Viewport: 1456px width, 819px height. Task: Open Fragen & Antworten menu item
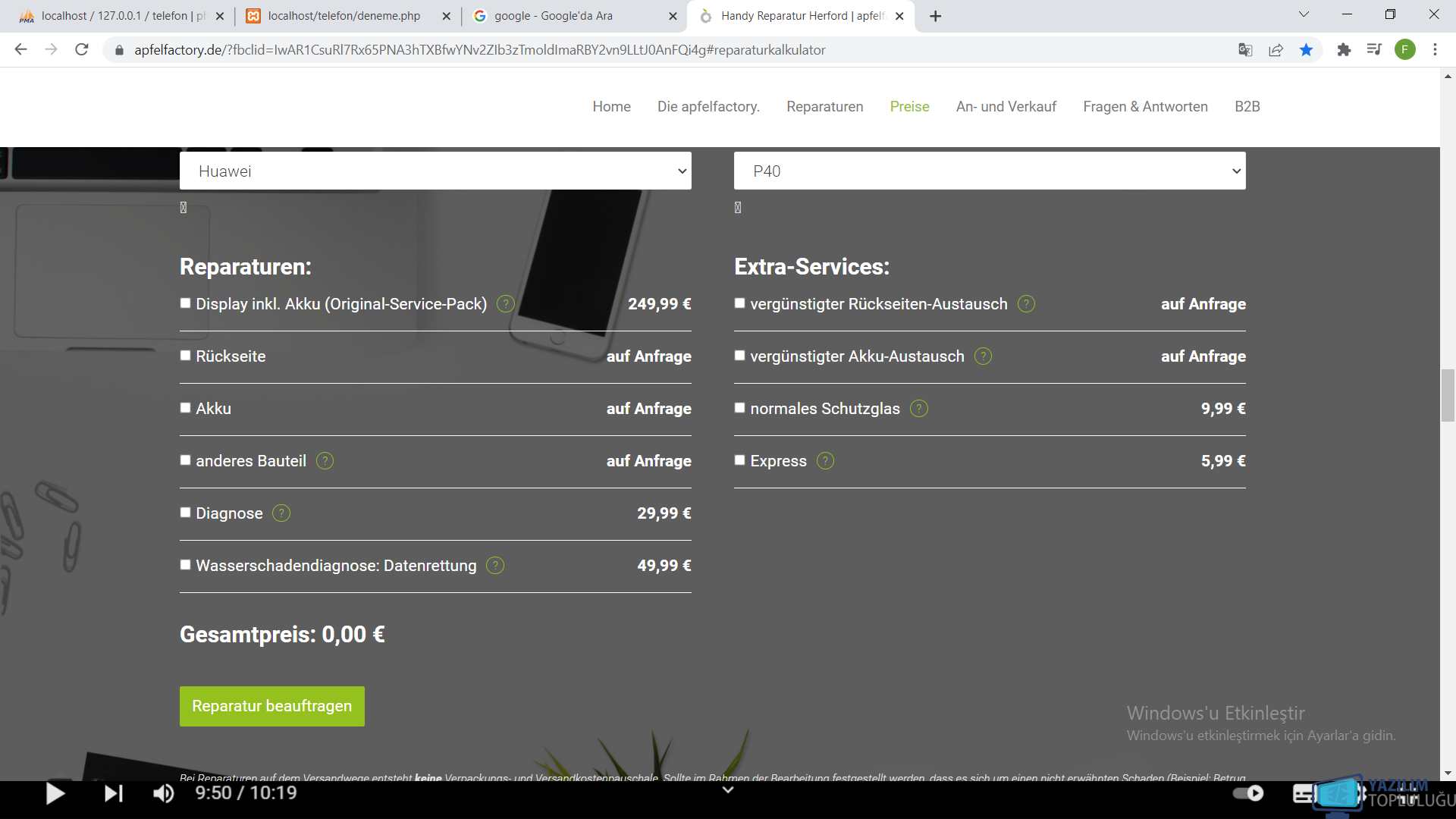pos(1145,107)
